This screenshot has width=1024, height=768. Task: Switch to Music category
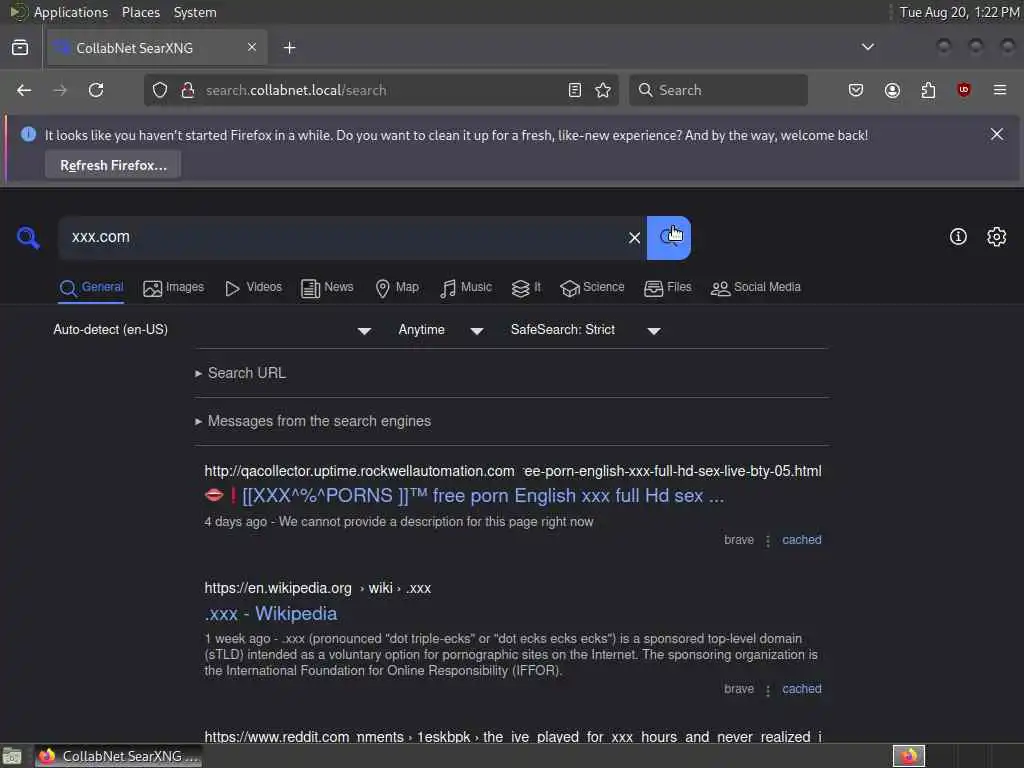[x=466, y=287]
